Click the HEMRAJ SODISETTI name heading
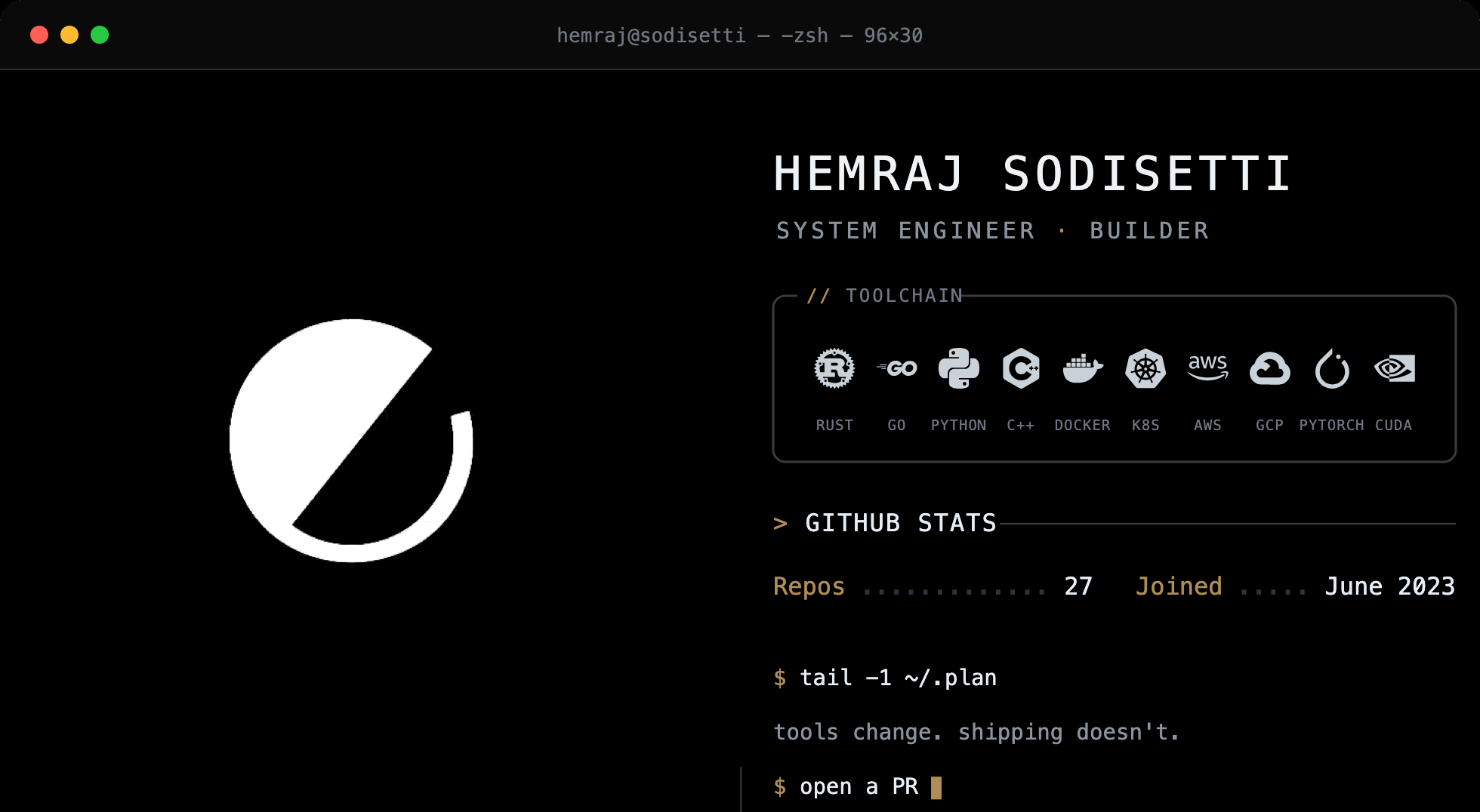This screenshot has width=1480, height=812. point(1033,174)
